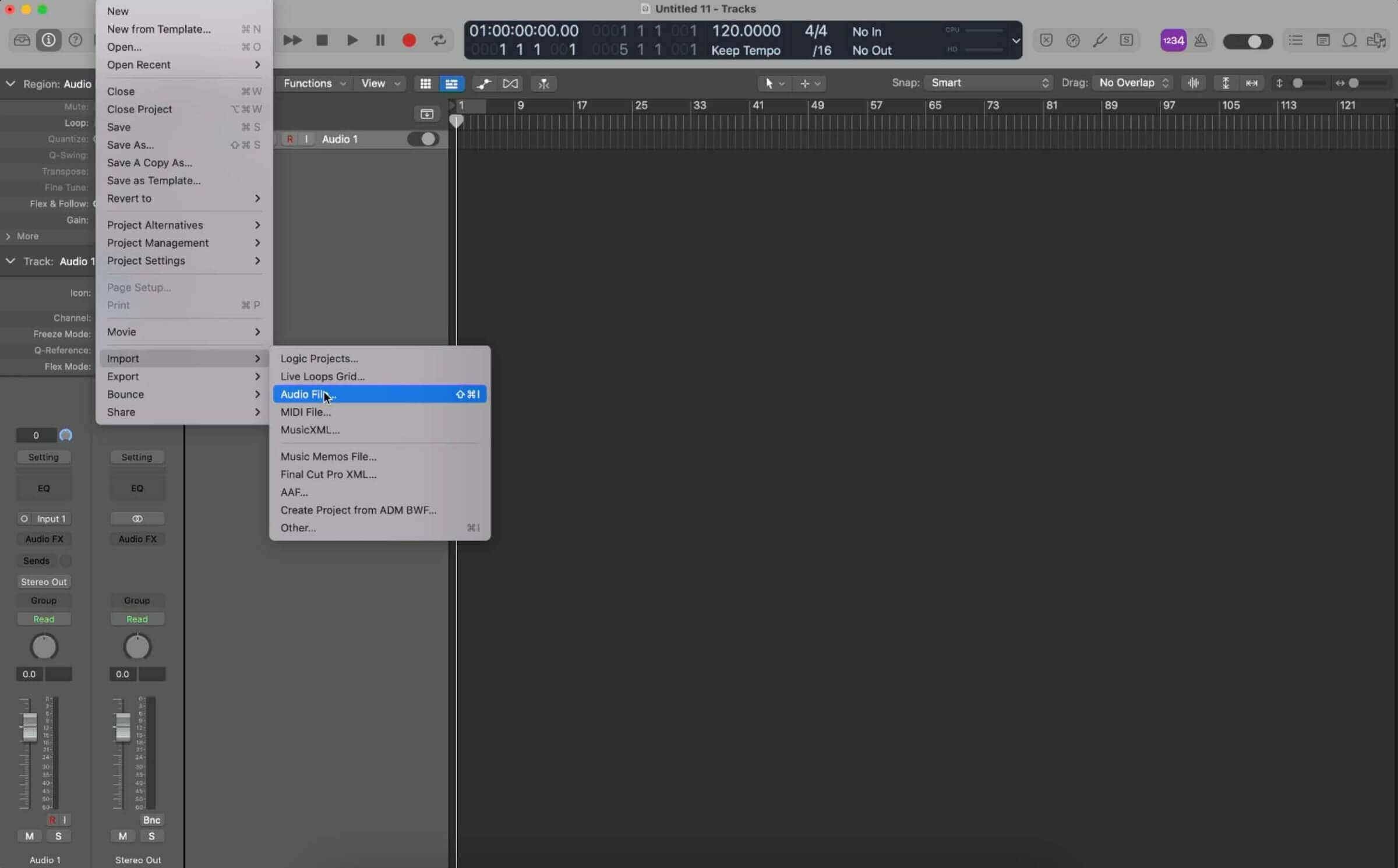Screen dimensions: 1398x868
Task: Open the Export submenu item
Action: tap(183, 376)
